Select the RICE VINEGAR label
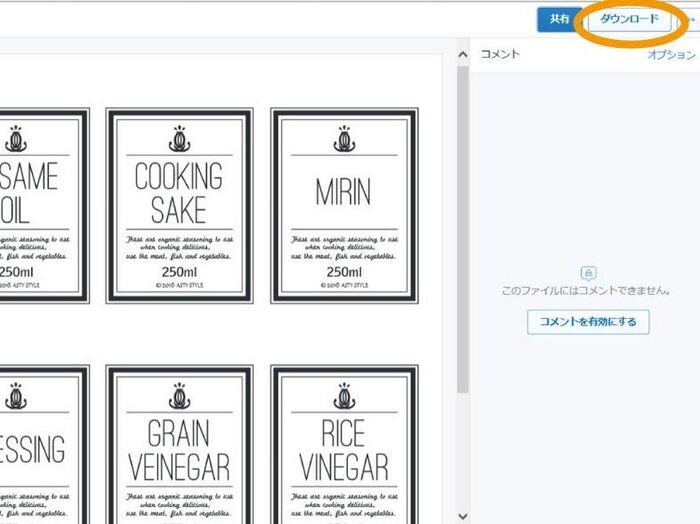700x524 pixels. (x=344, y=450)
